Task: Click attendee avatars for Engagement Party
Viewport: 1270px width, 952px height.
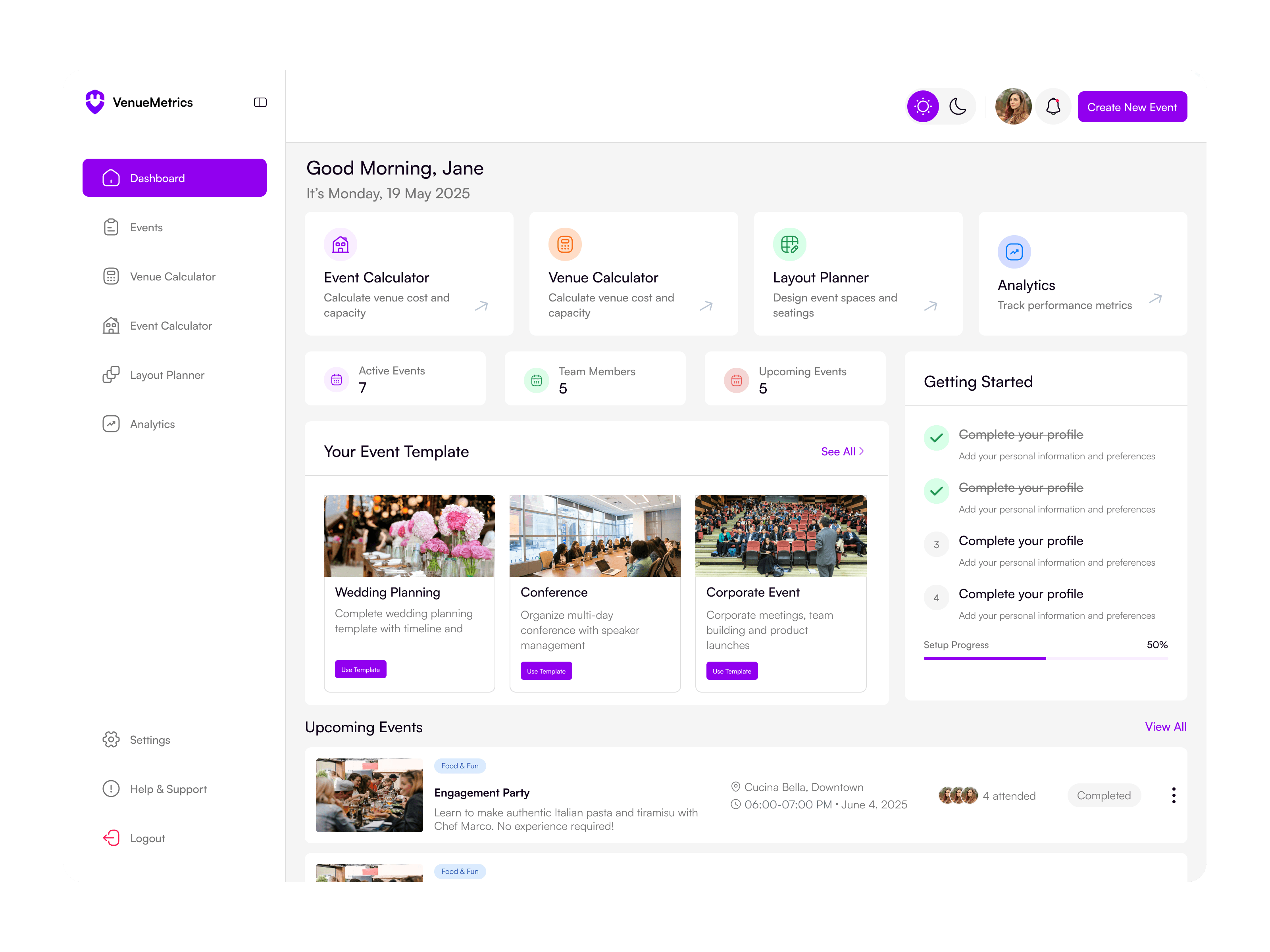Action: (958, 795)
